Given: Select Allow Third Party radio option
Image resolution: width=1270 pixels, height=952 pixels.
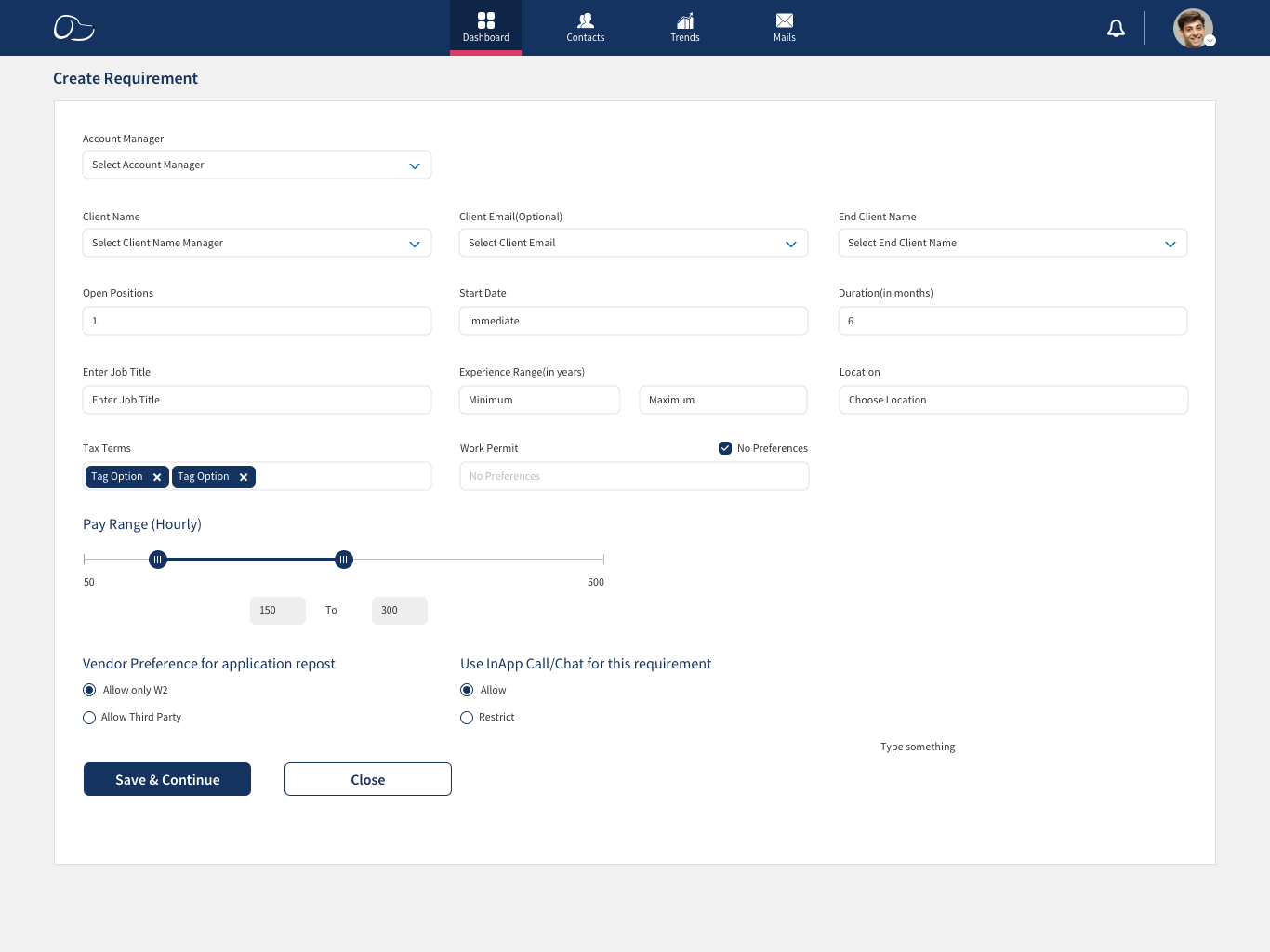Looking at the screenshot, I should [89, 718].
